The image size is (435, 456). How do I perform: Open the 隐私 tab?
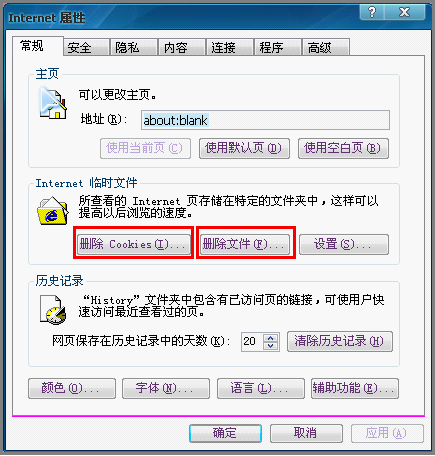click(x=134, y=47)
